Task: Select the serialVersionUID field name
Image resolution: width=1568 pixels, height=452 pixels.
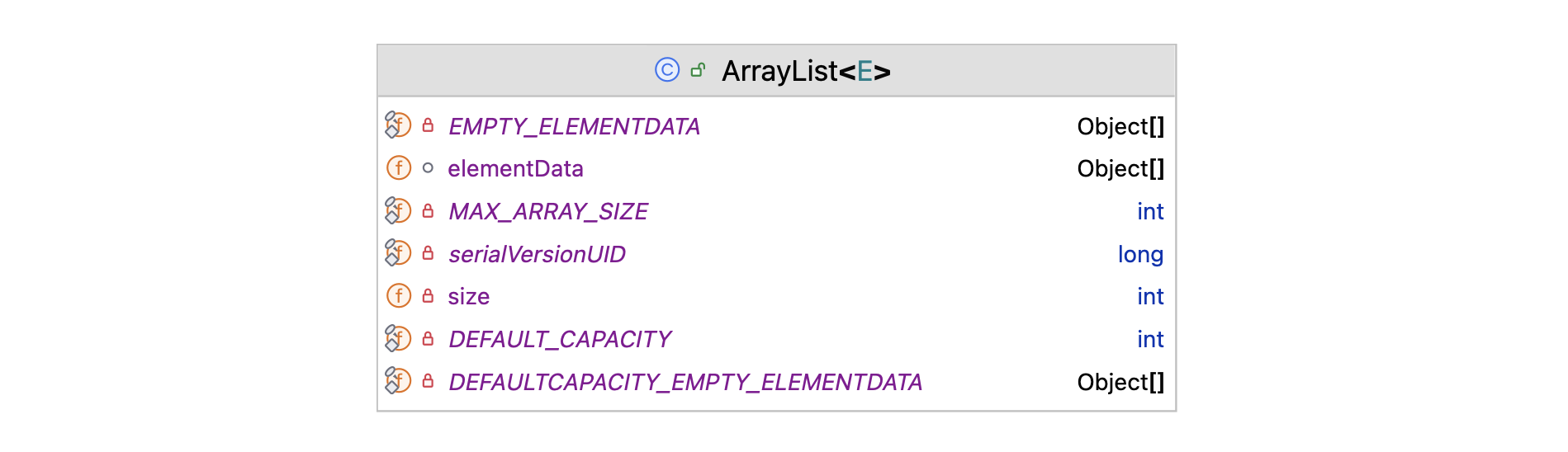Action: coord(537,254)
